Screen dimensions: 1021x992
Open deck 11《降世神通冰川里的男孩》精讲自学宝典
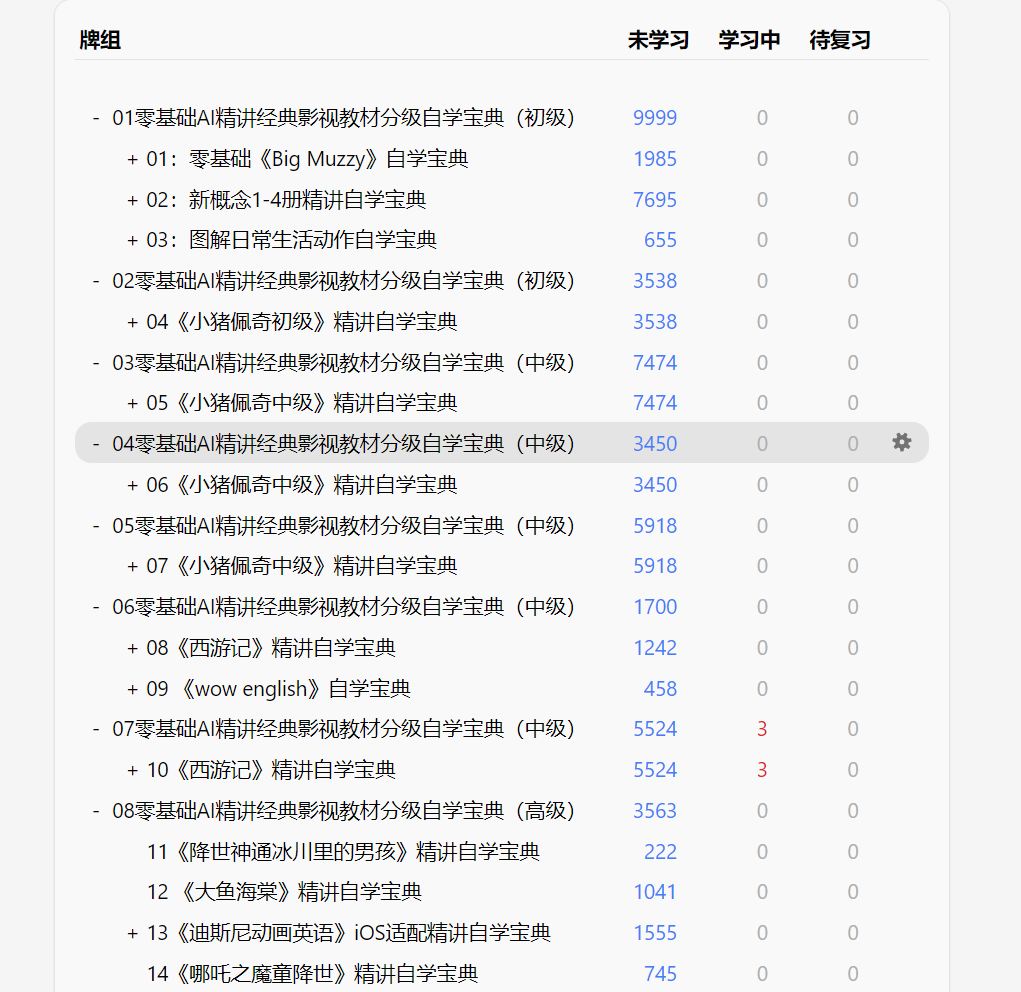343,852
